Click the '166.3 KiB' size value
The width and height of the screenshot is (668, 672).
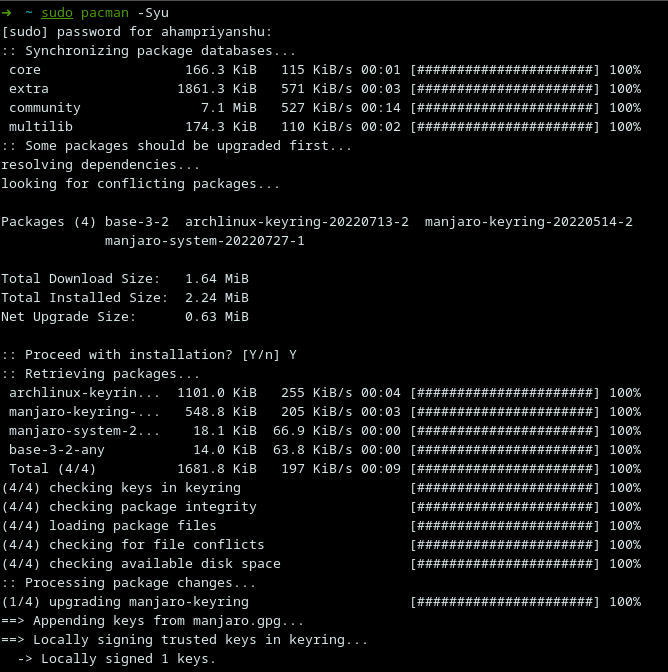[x=221, y=70]
